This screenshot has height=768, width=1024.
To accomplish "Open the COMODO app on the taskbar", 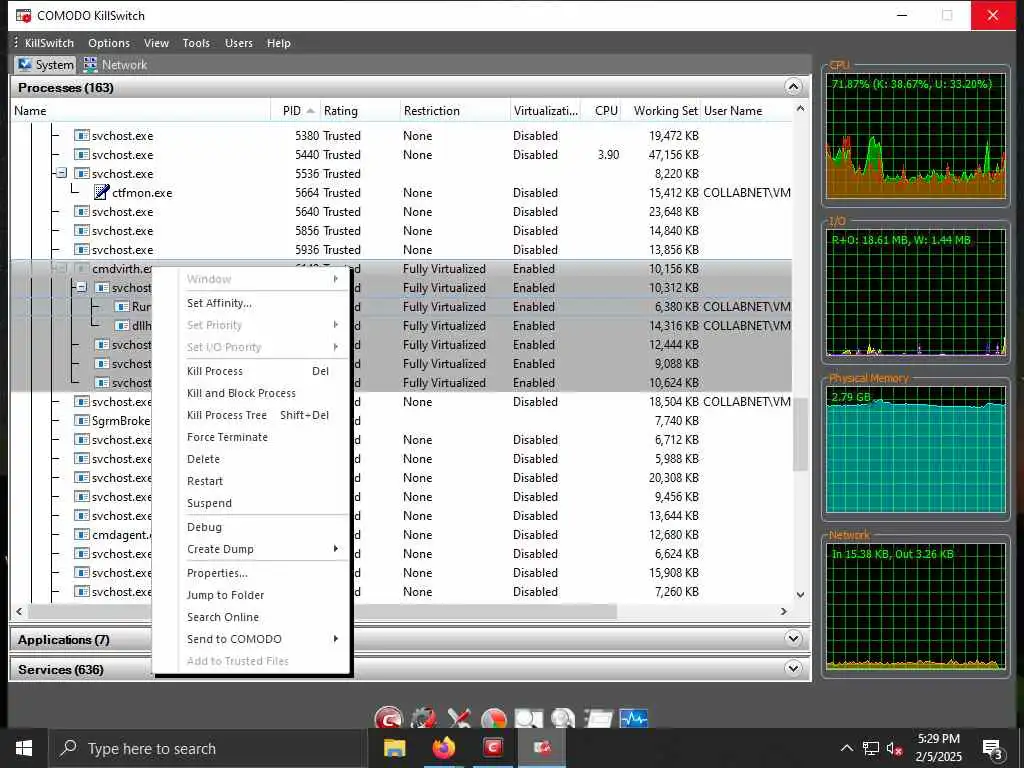I will tap(493, 748).
